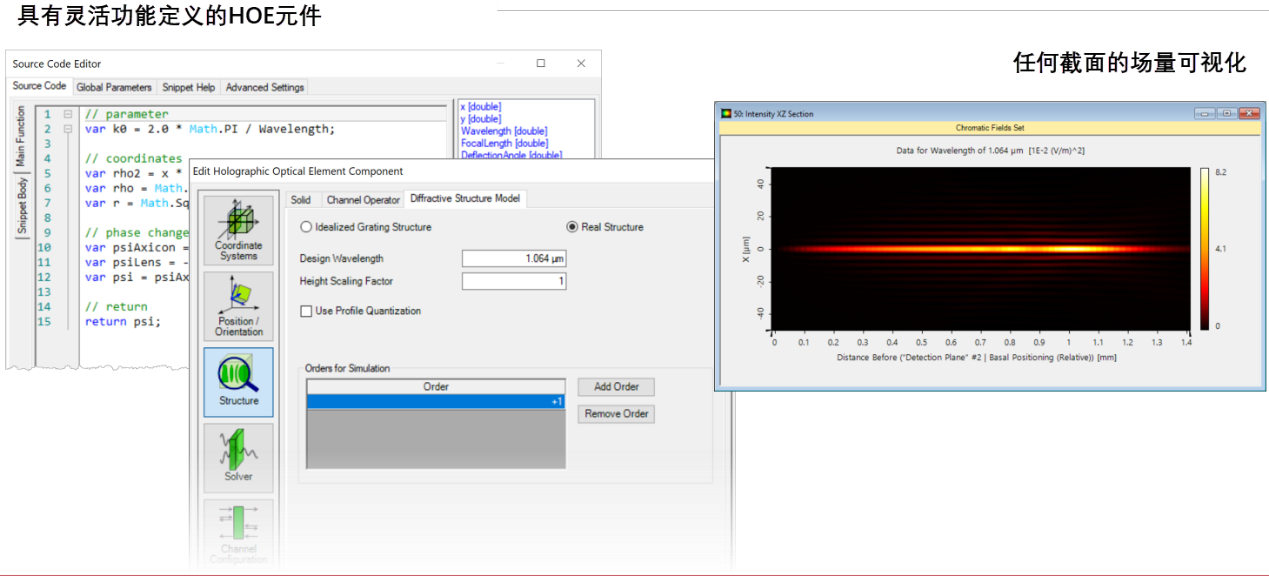Image resolution: width=1269 pixels, height=576 pixels.
Task: Switch to Channel Operator tab
Action: (x=363, y=200)
